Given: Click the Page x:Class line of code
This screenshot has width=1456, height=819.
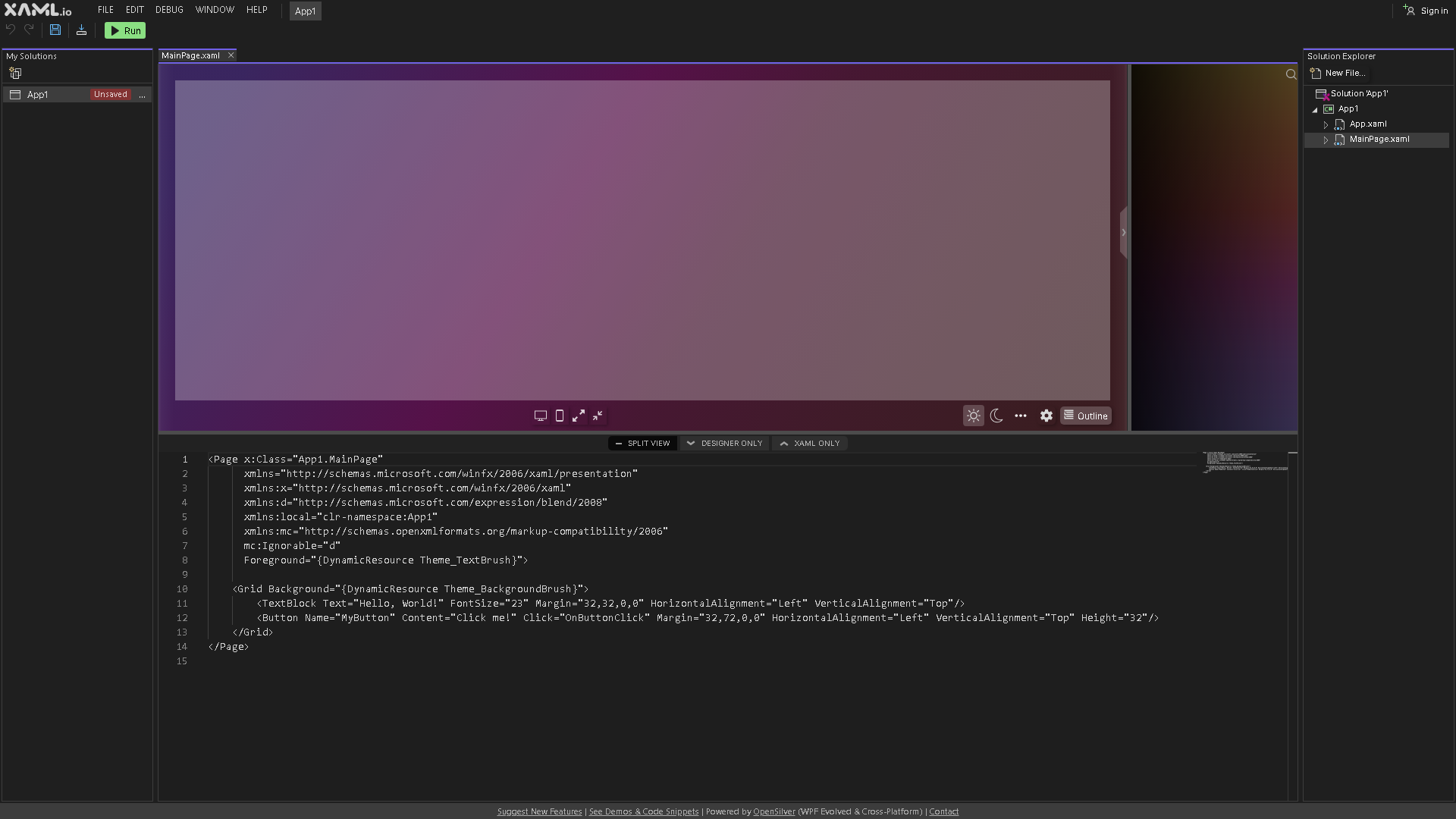Looking at the screenshot, I should pyautogui.click(x=296, y=460).
